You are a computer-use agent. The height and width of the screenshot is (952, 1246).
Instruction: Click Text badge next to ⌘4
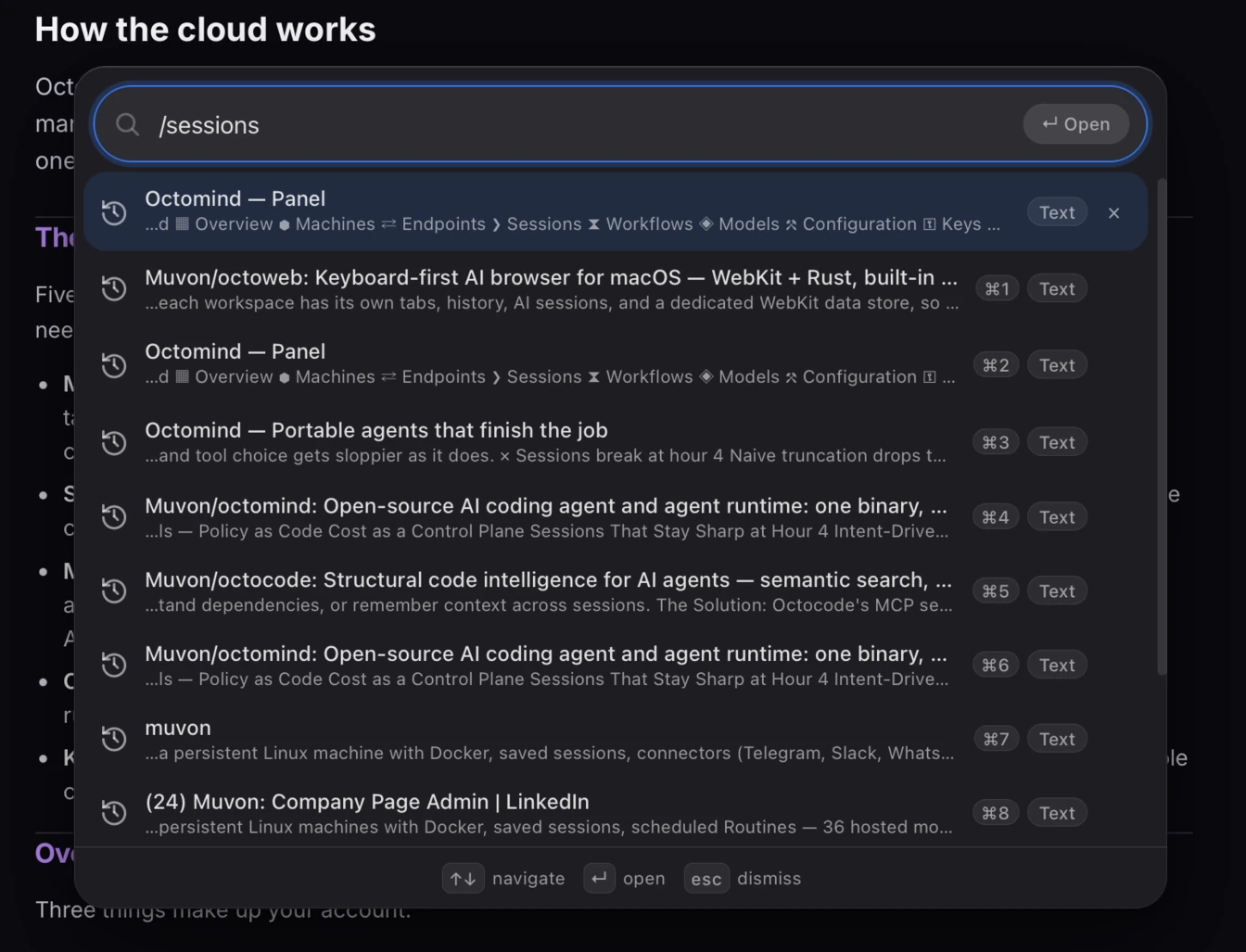pyautogui.click(x=1057, y=516)
